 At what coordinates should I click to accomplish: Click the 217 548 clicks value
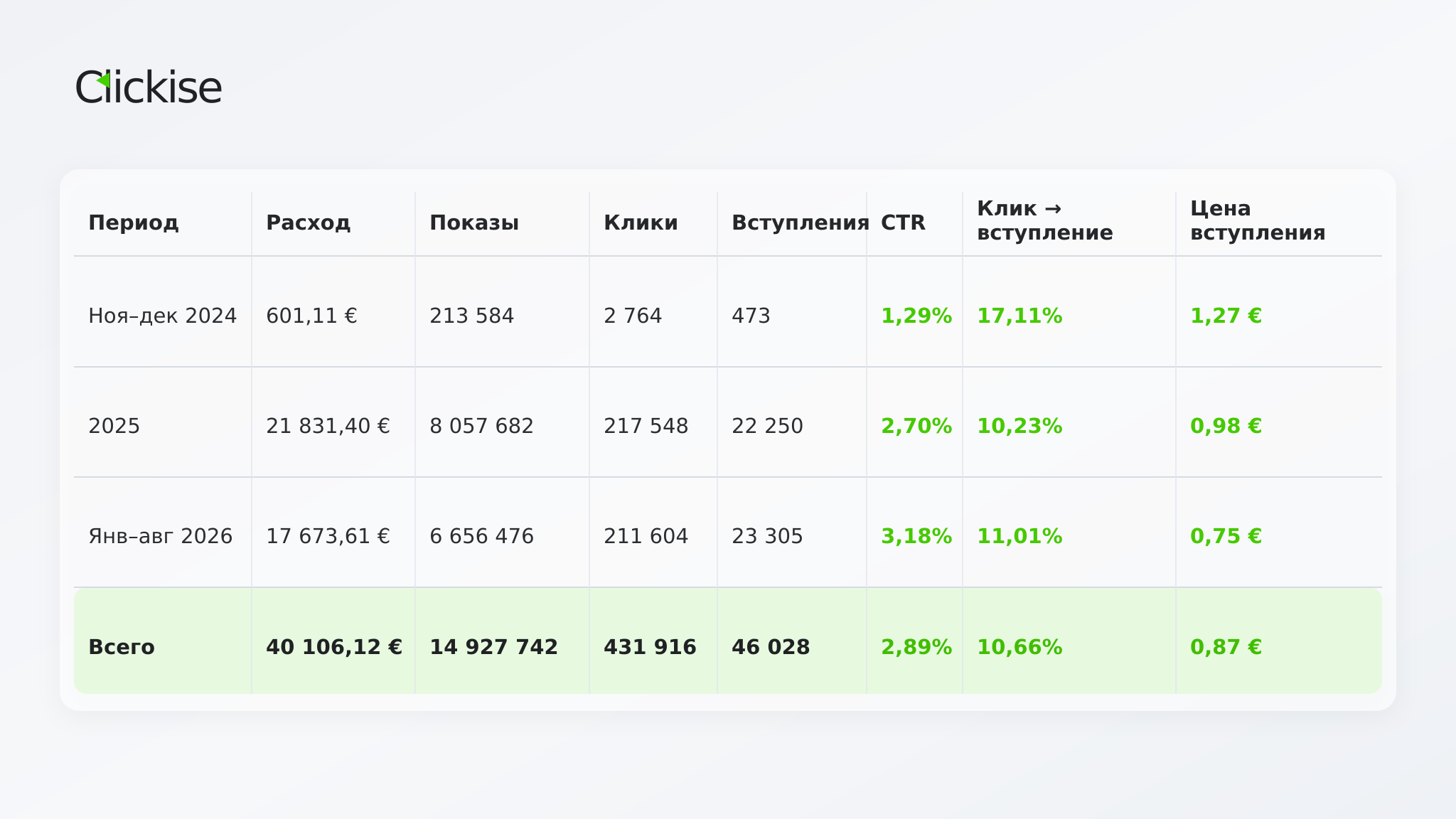646,426
